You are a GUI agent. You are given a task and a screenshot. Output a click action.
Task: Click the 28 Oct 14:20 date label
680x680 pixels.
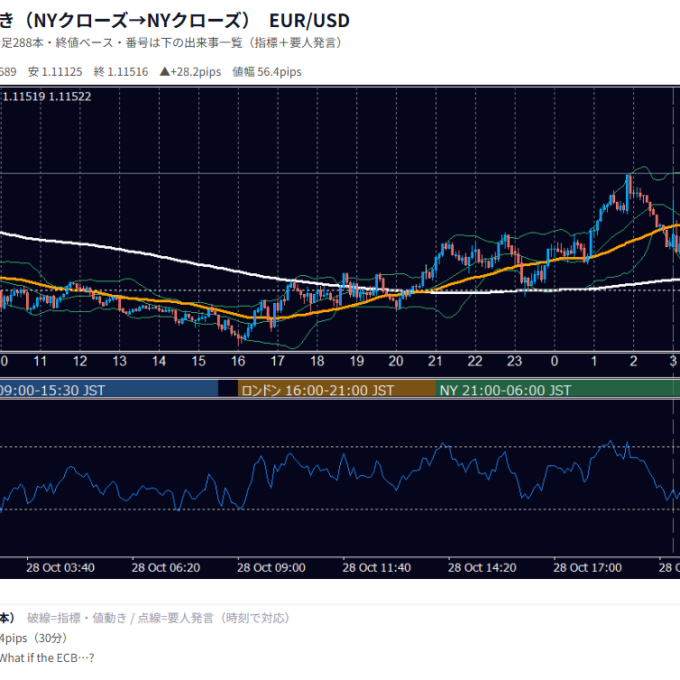pyautogui.click(x=482, y=568)
